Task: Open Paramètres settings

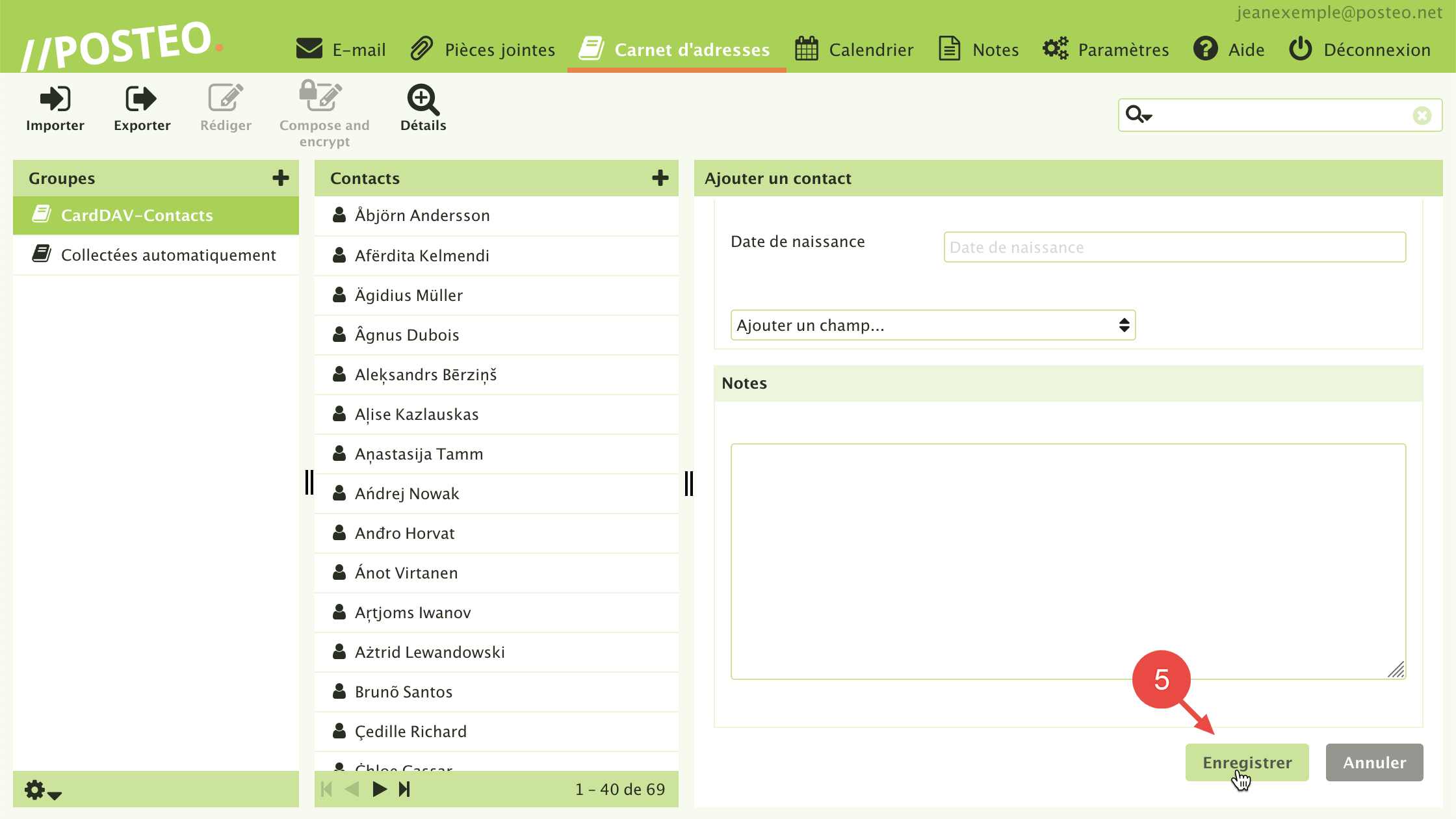Action: click(1106, 49)
